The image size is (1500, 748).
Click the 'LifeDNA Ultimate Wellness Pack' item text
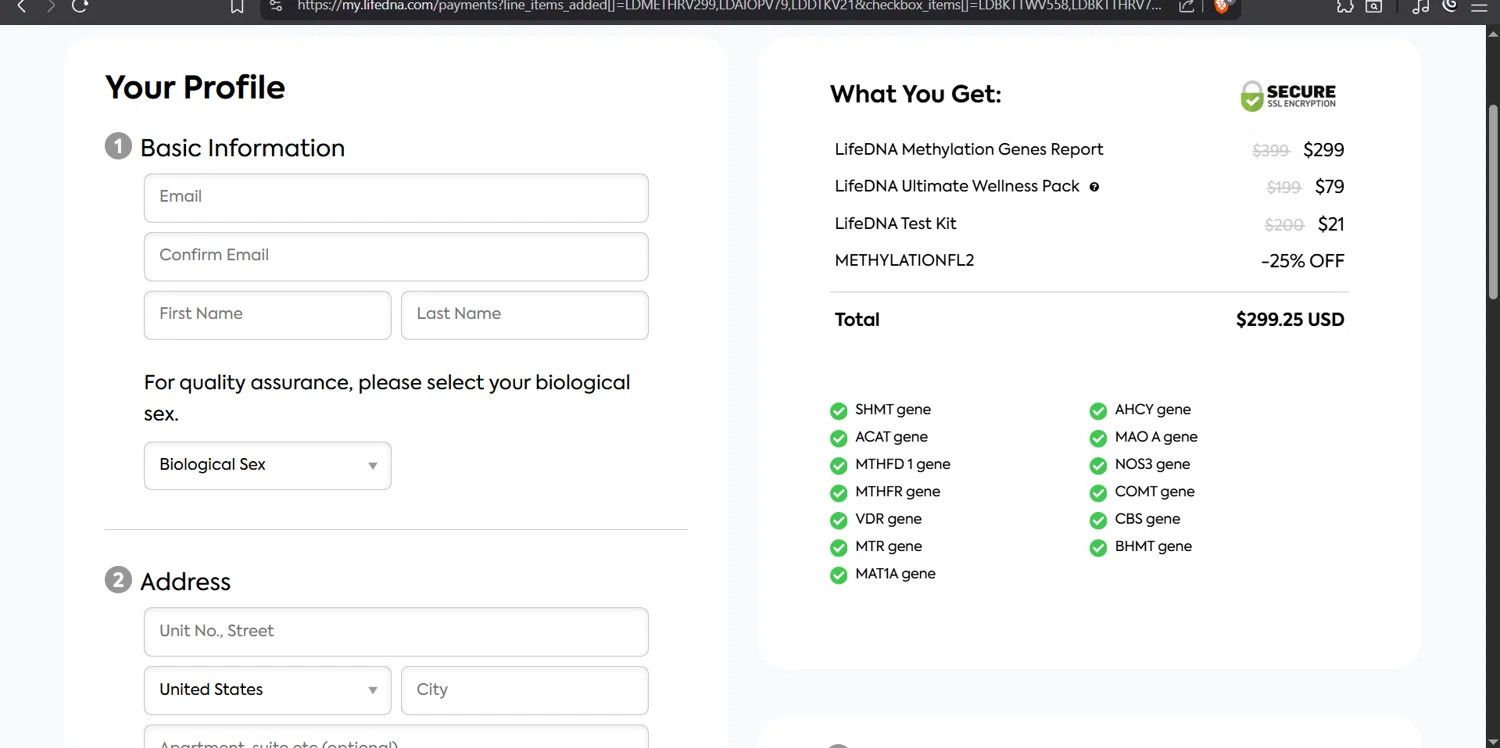(957, 187)
